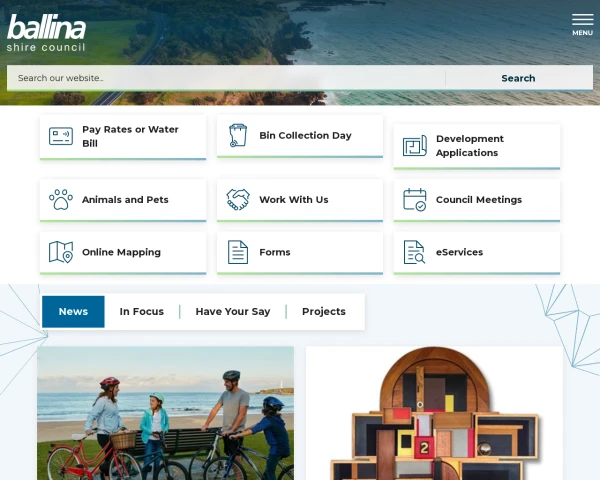Click the handshake icon
Screen dimensions: 600x480
point(238,199)
